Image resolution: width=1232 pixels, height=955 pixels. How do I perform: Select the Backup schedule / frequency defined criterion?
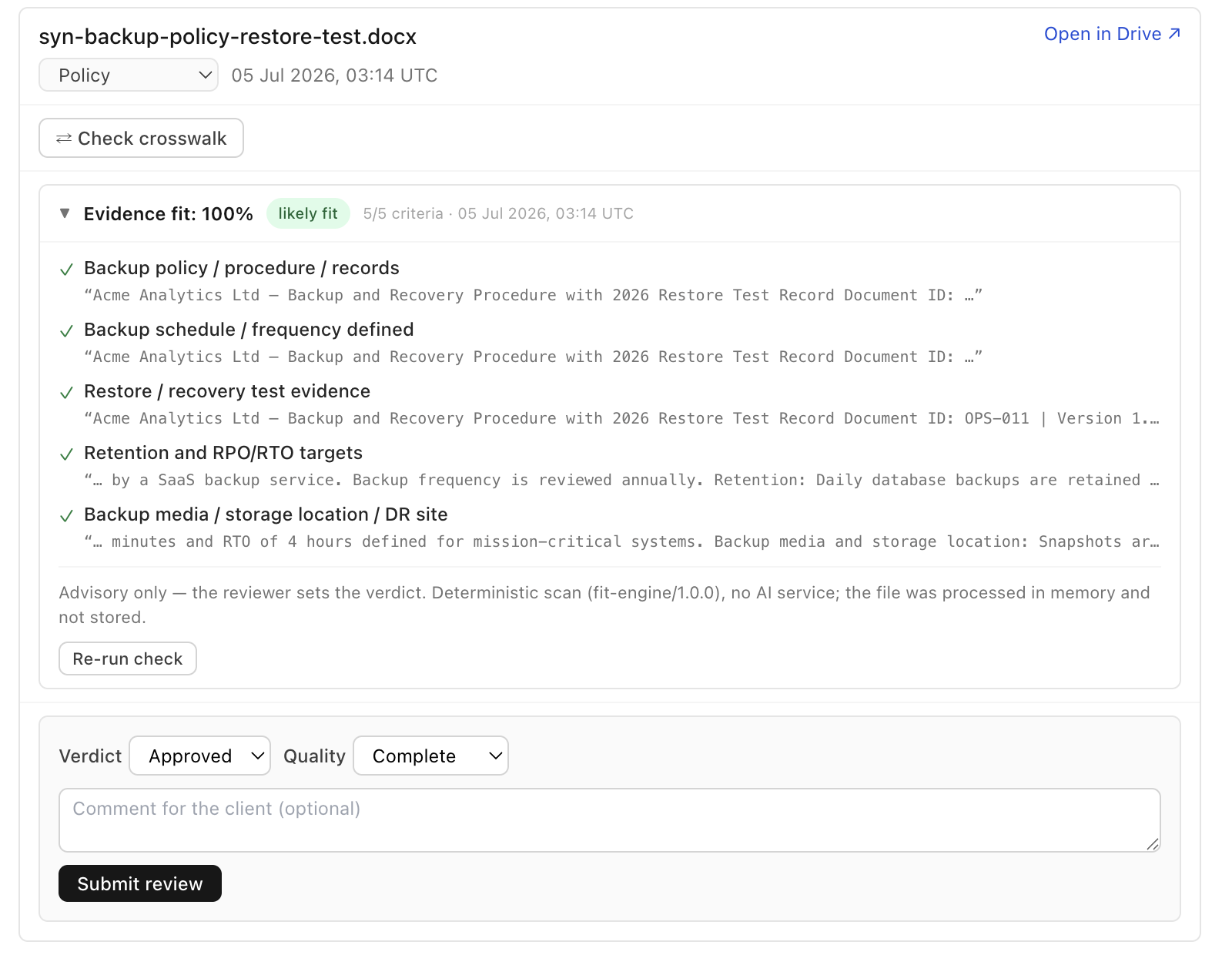(x=249, y=330)
